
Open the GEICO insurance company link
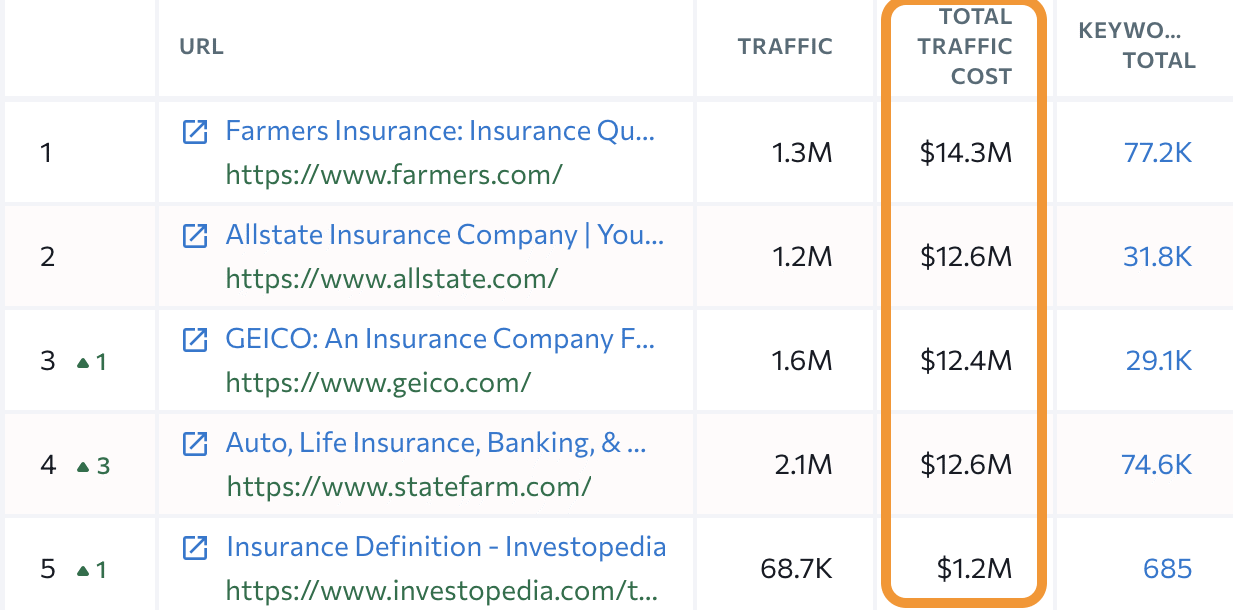(x=440, y=339)
